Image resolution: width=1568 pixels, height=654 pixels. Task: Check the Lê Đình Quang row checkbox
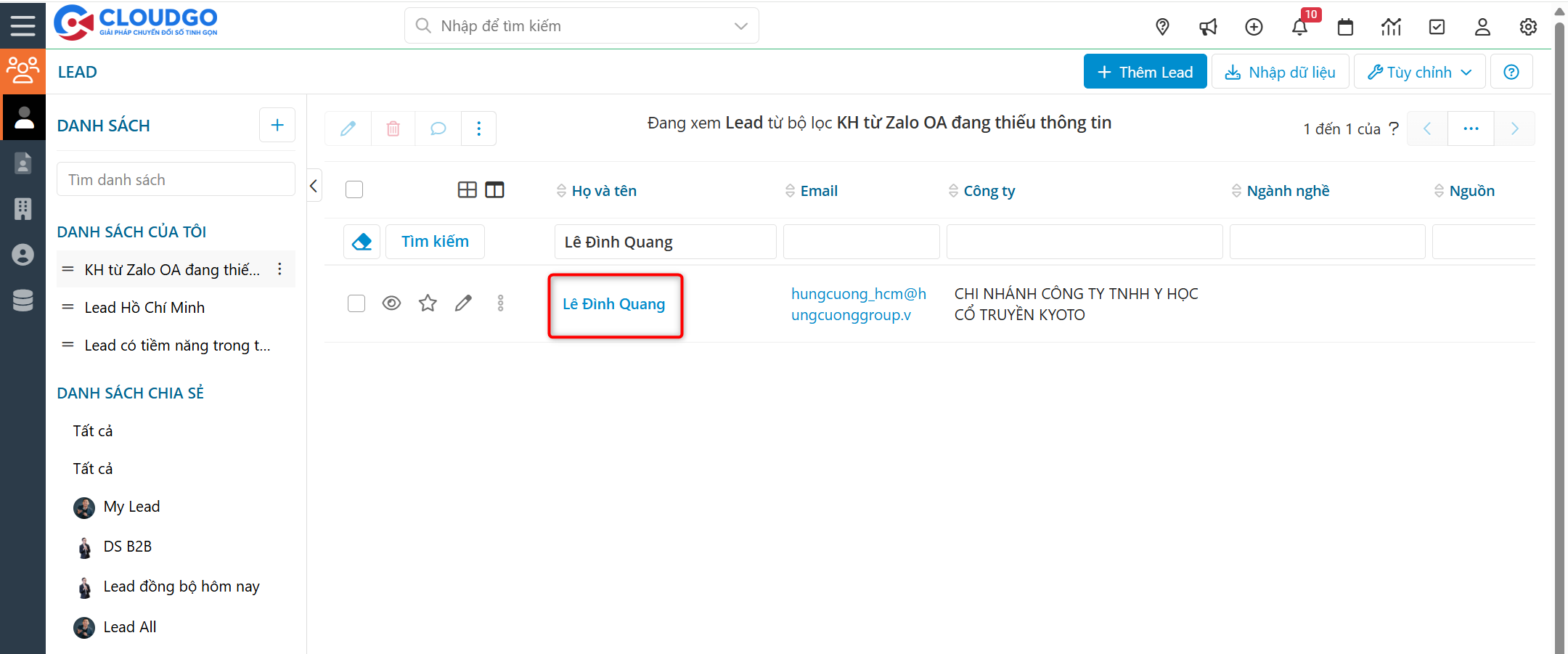356,303
